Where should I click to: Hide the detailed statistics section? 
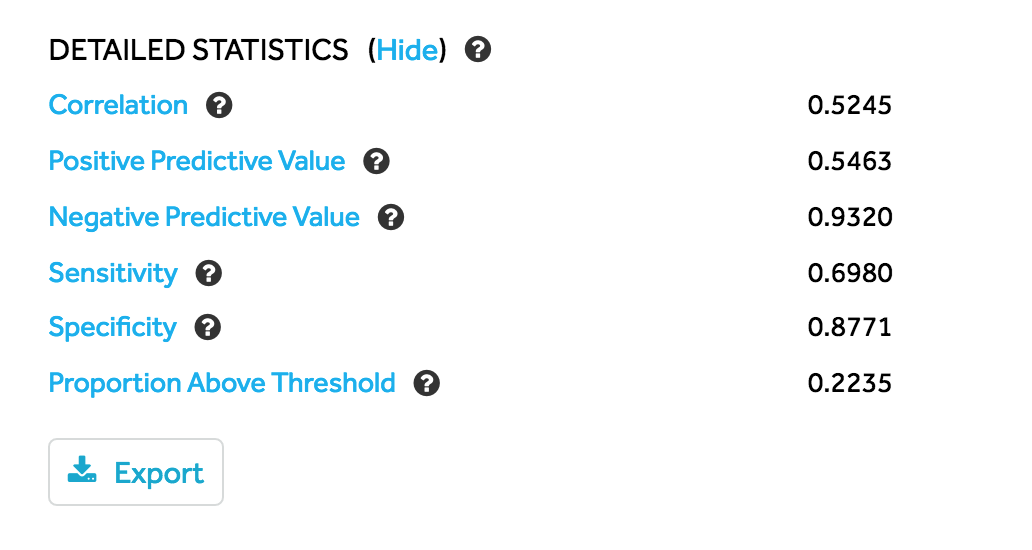click(x=407, y=49)
